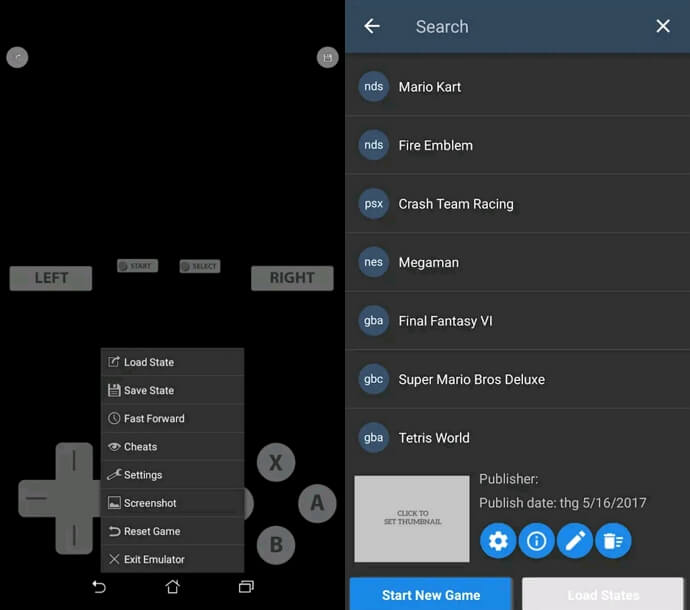Click the gba badge for Final Fantasy VI

click(374, 321)
